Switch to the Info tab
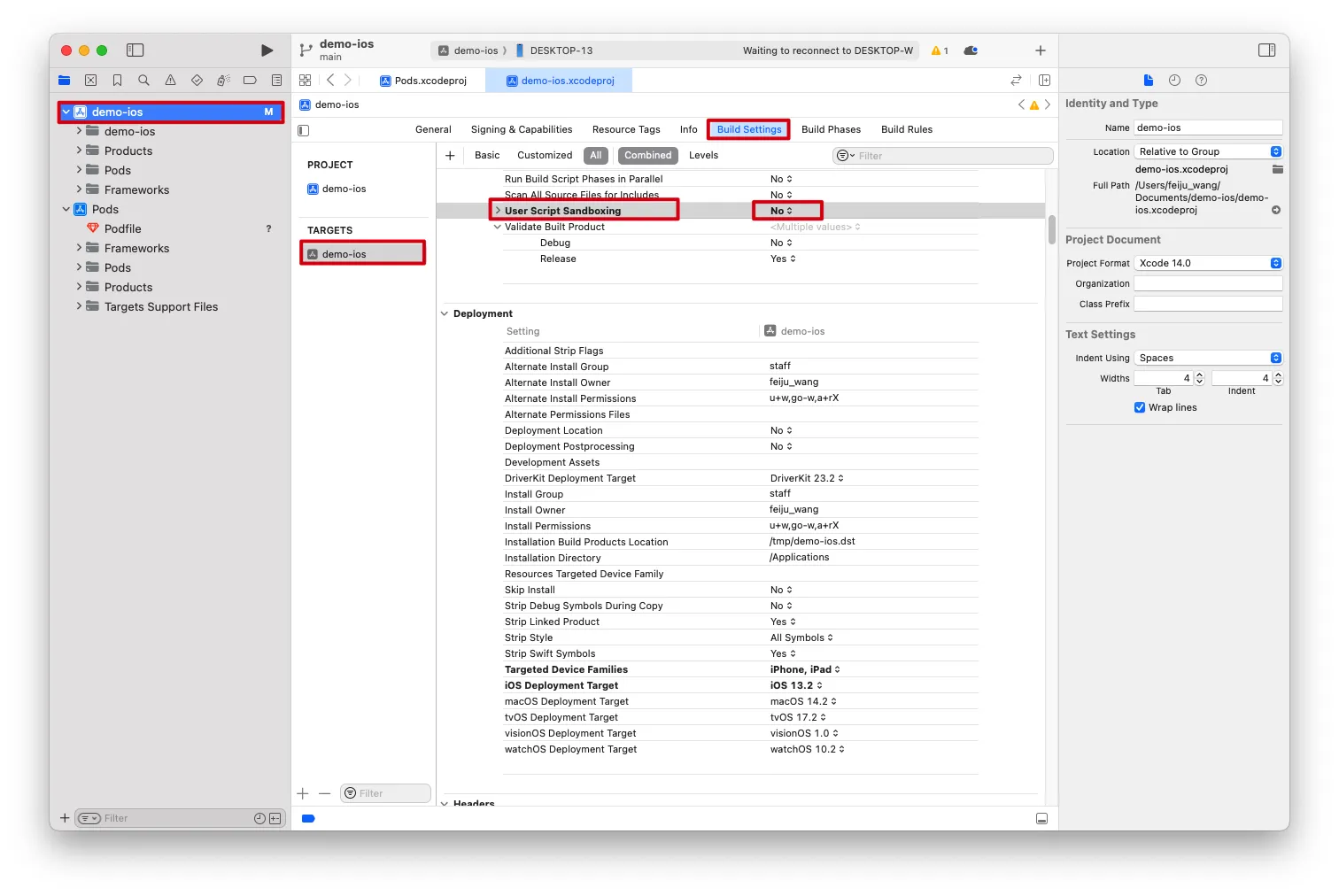The image size is (1339, 896). pyautogui.click(x=688, y=129)
